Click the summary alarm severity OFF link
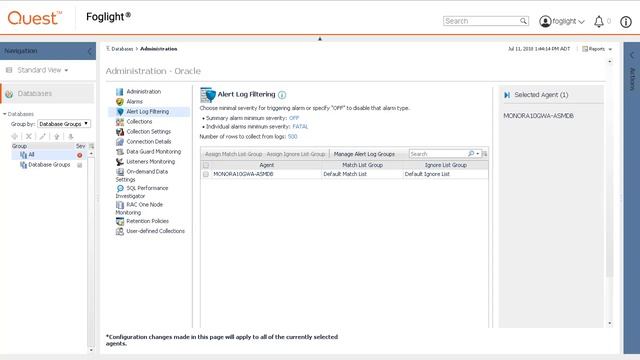Screen dimensions: 640x360 pyautogui.click(x=294, y=118)
